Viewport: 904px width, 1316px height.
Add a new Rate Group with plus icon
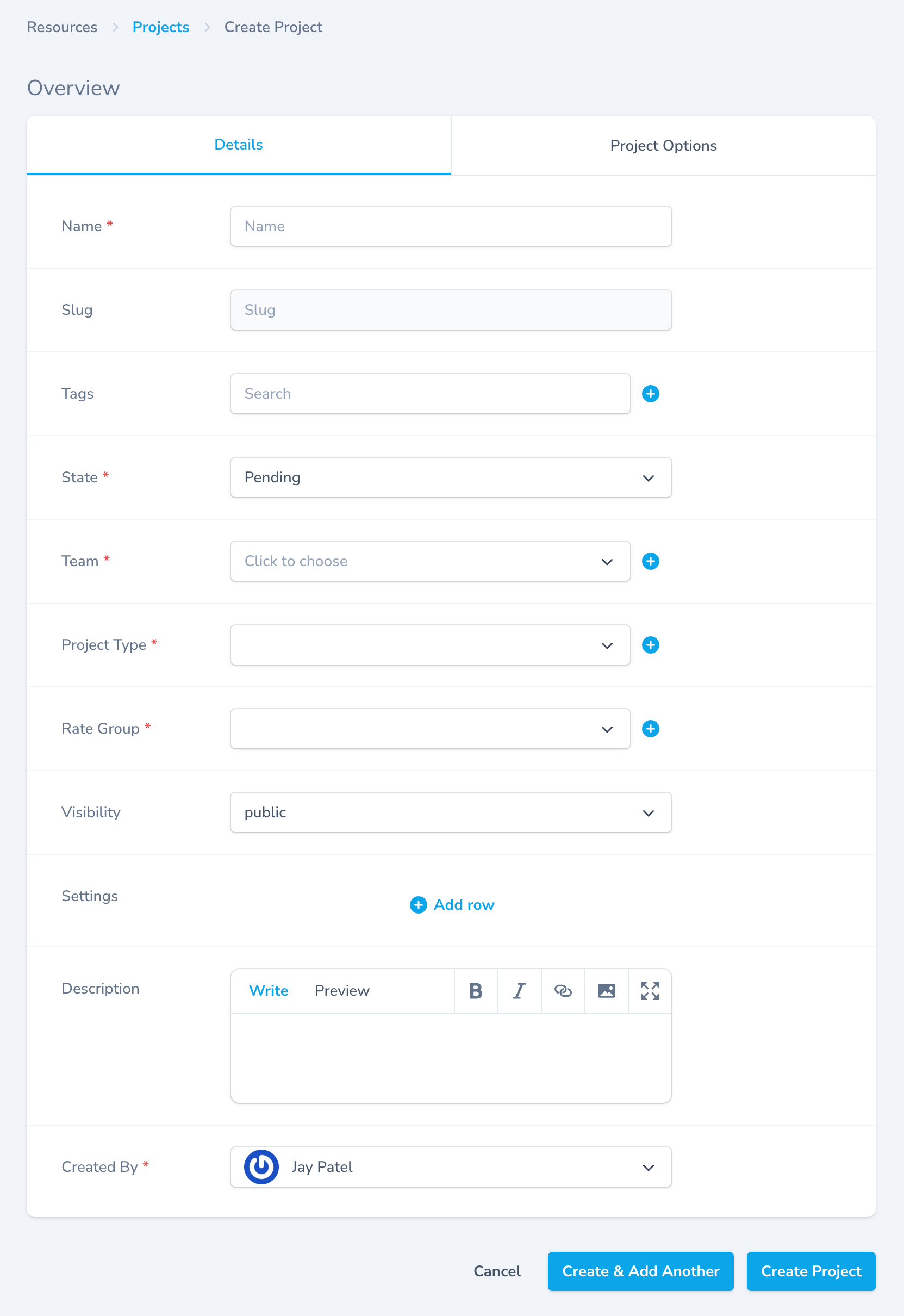click(x=650, y=729)
